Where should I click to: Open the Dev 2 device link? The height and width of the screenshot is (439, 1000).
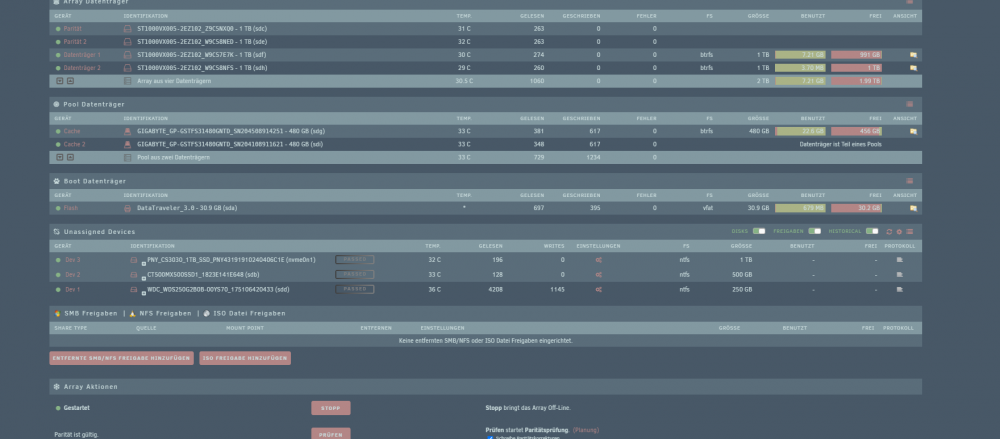pyautogui.click(x=73, y=274)
